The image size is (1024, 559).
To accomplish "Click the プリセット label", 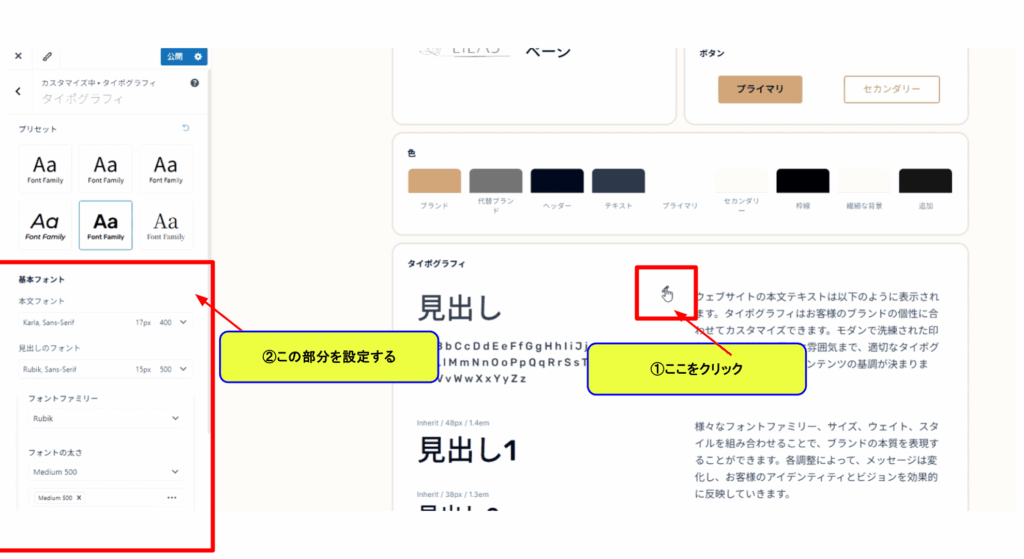I will click(x=37, y=129).
